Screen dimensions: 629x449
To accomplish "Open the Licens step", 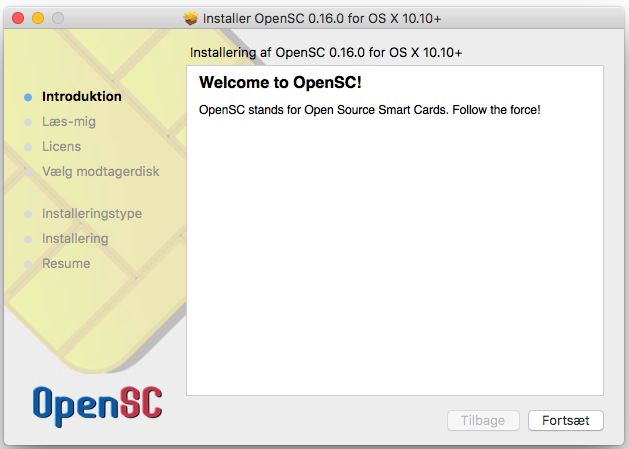I will [61, 146].
